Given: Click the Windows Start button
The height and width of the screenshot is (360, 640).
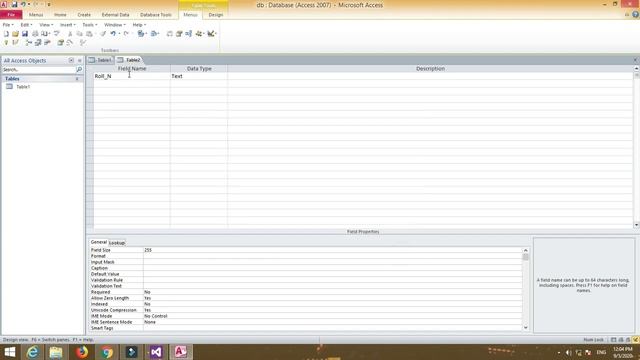Looking at the screenshot, I should click(9, 352).
